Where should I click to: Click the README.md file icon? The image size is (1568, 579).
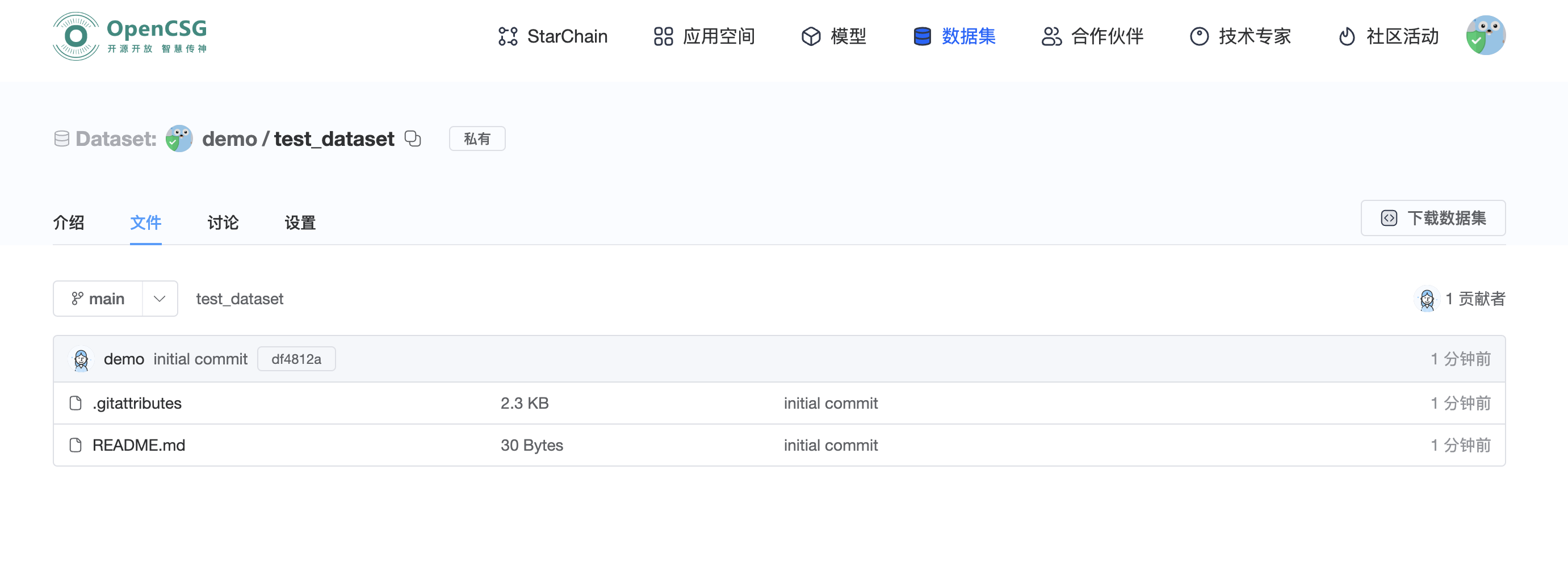[76, 445]
